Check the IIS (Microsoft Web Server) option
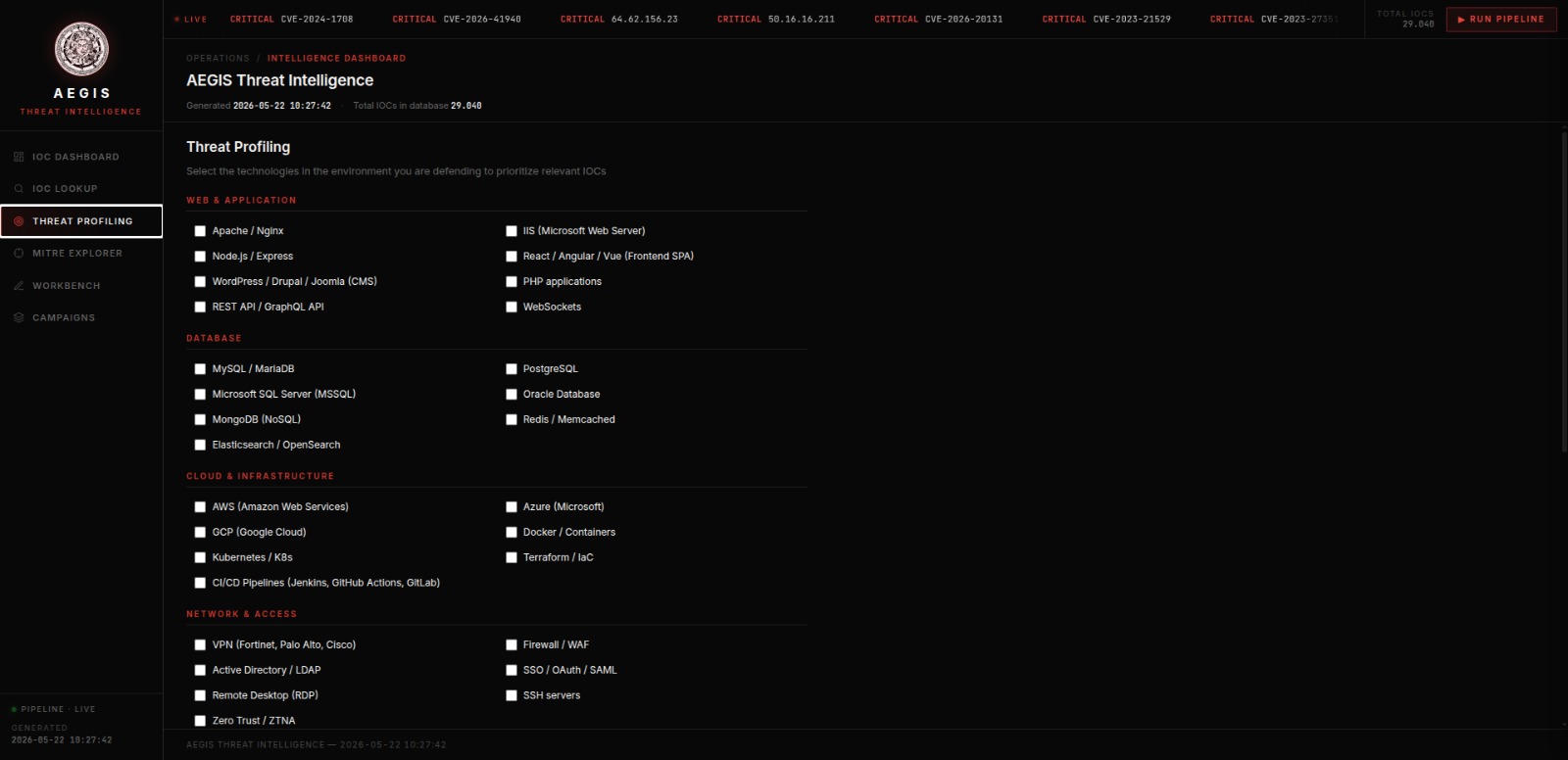Image resolution: width=1568 pixels, height=760 pixels. click(511, 231)
